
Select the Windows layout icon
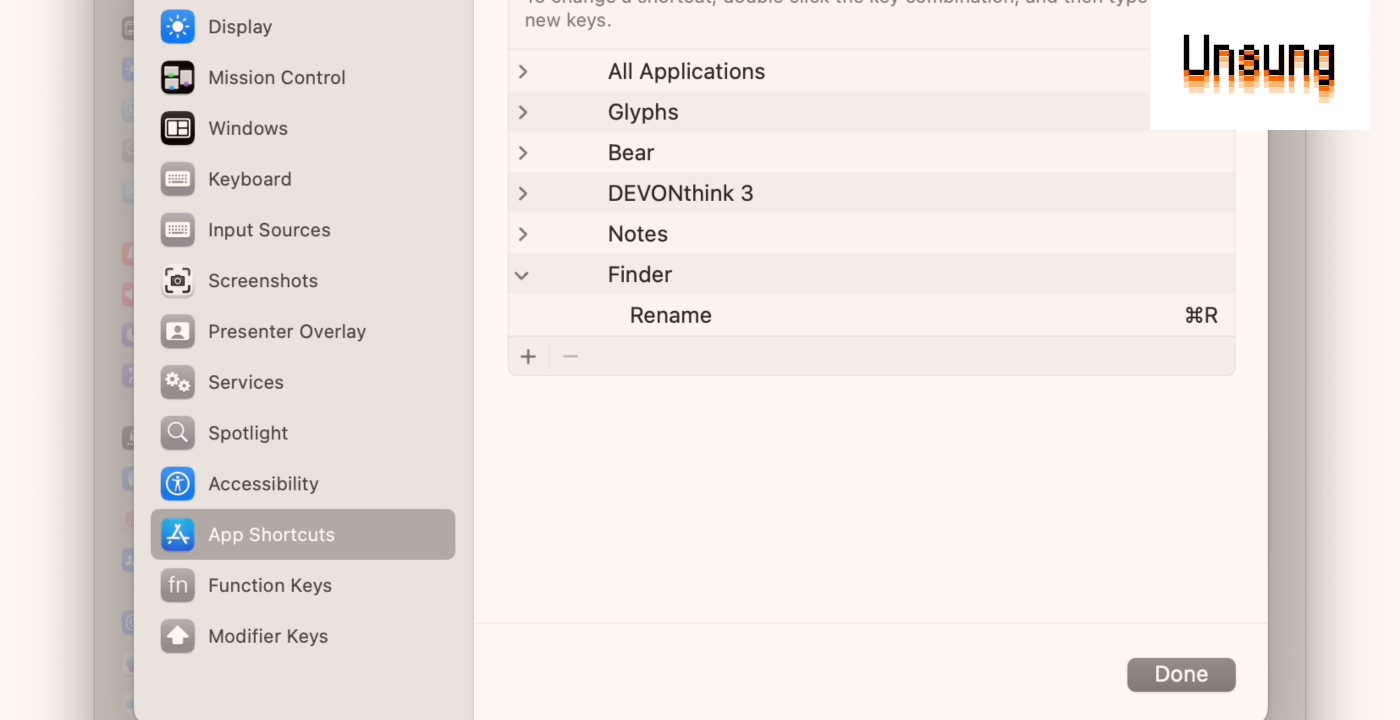[x=178, y=128]
